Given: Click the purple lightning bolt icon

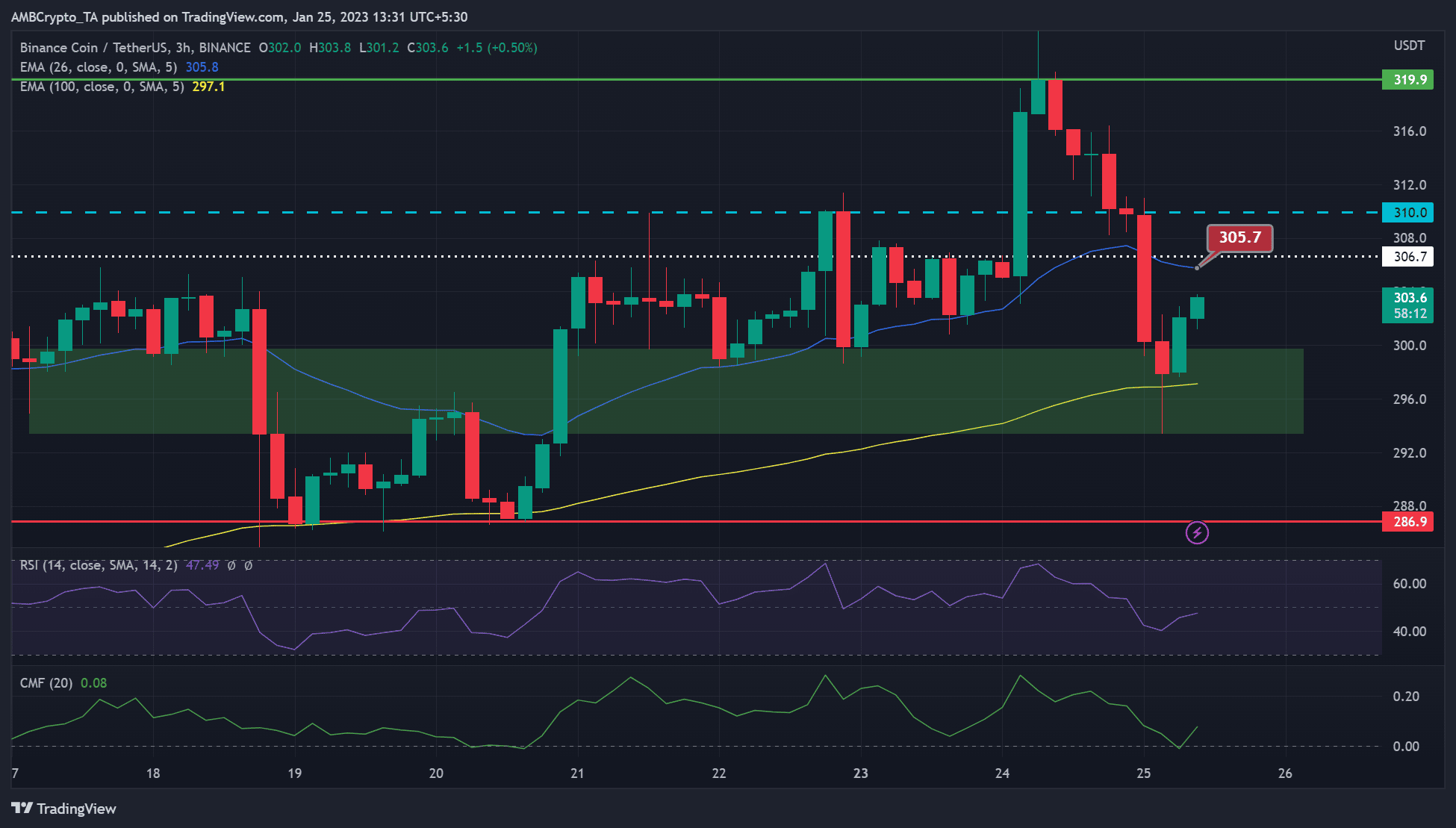Looking at the screenshot, I should click(1197, 532).
